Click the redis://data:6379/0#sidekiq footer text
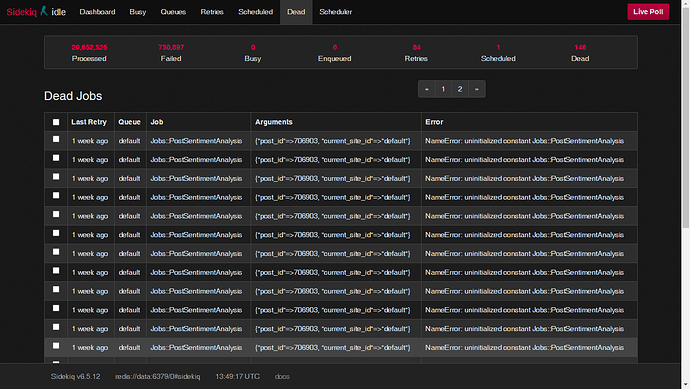 [x=158, y=377]
